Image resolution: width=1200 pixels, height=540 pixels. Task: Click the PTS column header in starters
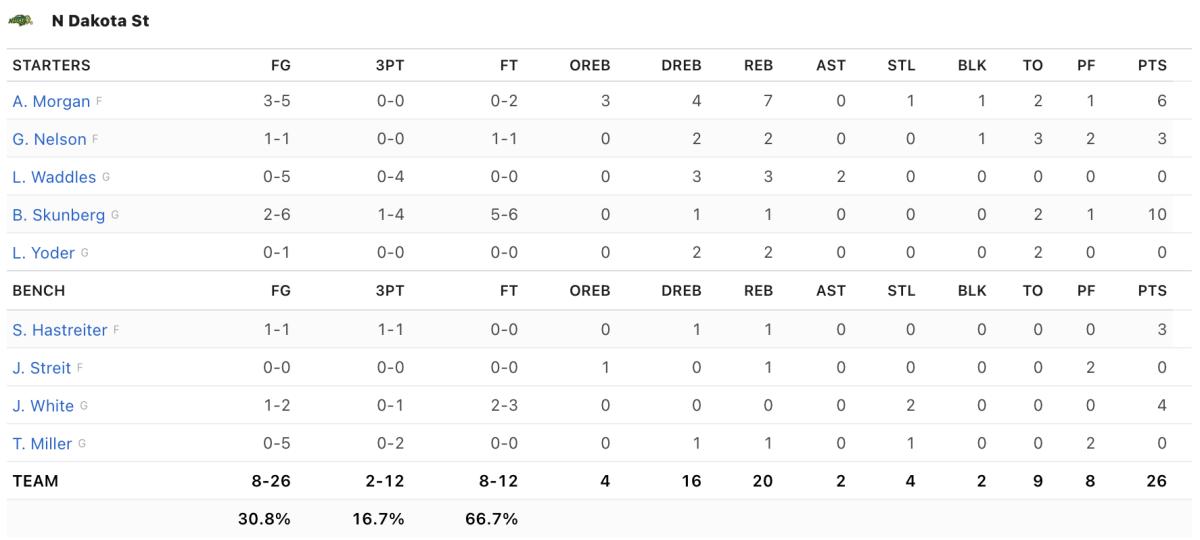coord(1152,66)
